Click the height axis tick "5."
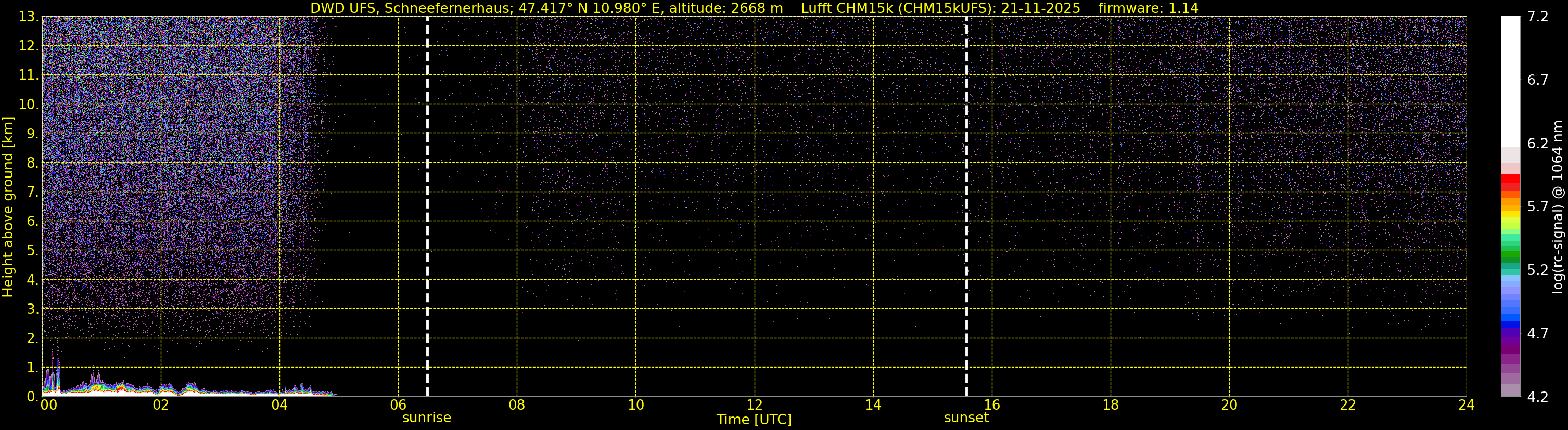1568x430 pixels. point(32,251)
